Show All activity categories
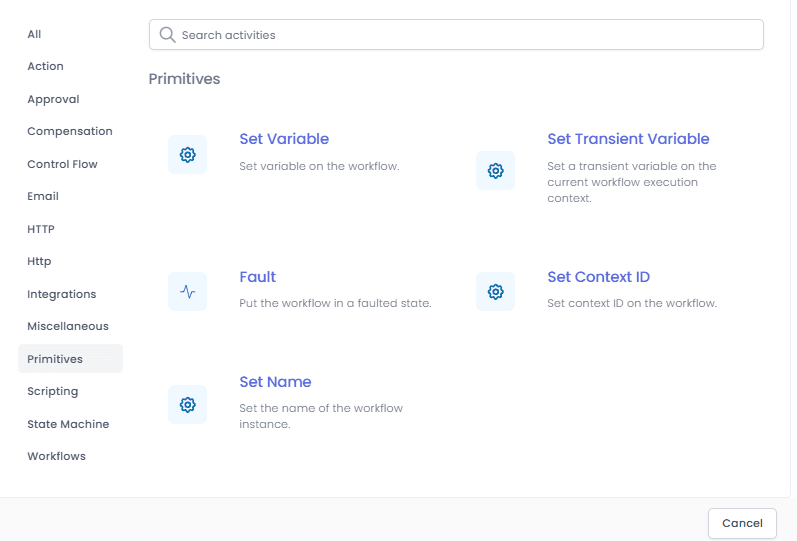Image resolution: width=797 pixels, height=541 pixels. pyautogui.click(x=34, y=34)
